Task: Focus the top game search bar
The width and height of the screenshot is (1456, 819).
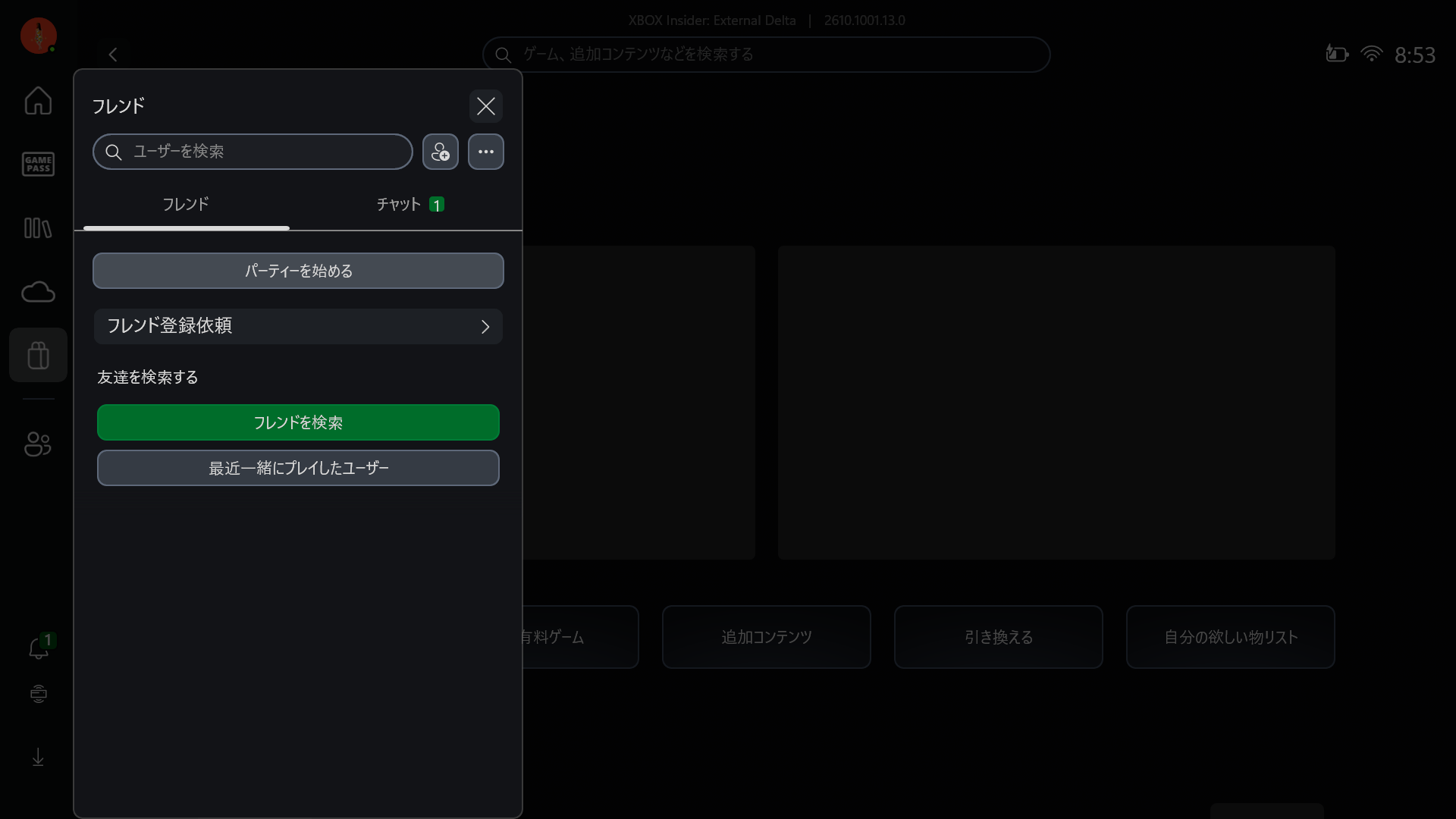Action: pyautogui.click(x=766, y=55)
